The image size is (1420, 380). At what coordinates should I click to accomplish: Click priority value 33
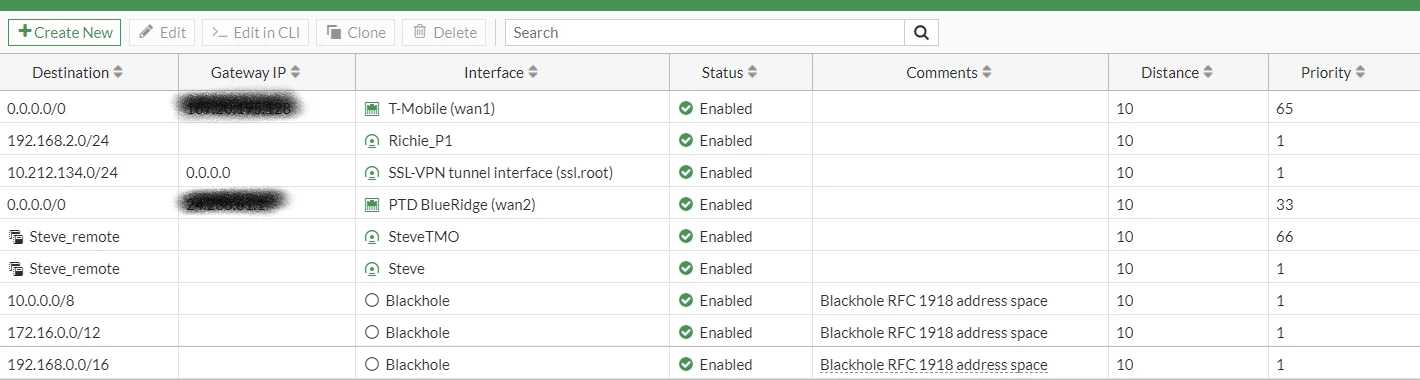(x=1285, y=204)
